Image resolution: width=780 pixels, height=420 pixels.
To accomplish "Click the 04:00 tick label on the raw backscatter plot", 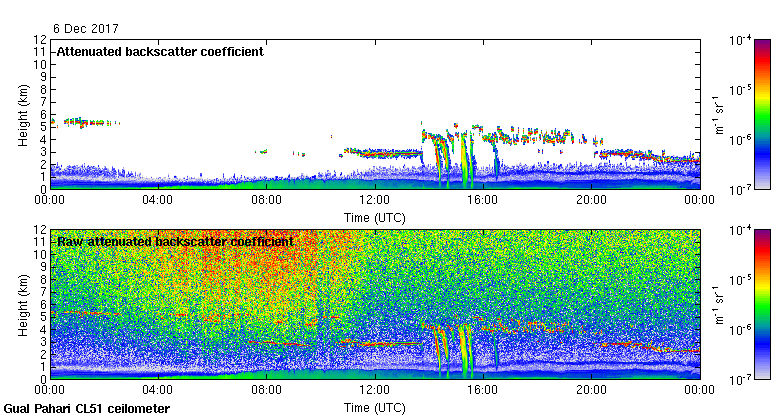I will point(158,390).
